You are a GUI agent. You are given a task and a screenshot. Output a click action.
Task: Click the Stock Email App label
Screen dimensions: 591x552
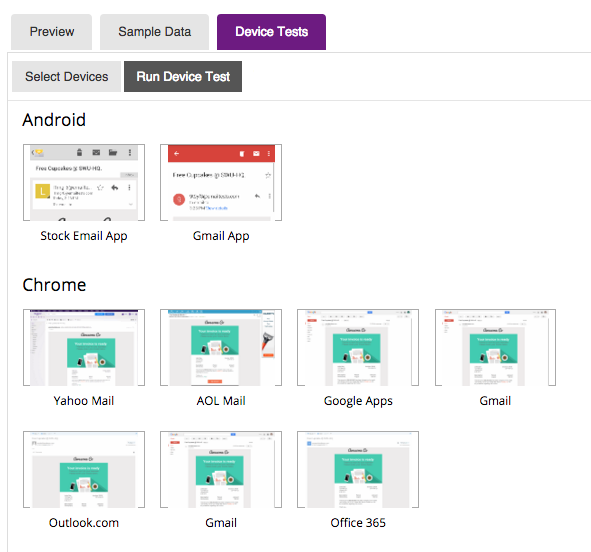point(84,236)
